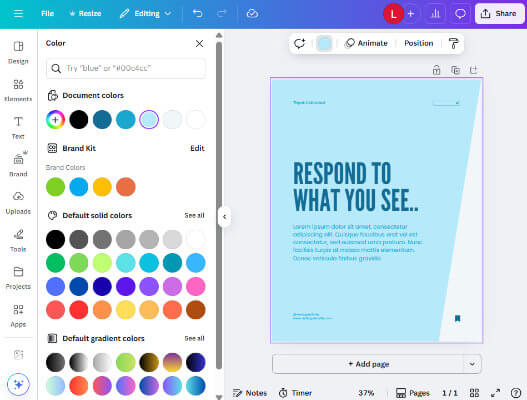See all default gradient colors
Viewport: 527px width, 400px height.
194,338
